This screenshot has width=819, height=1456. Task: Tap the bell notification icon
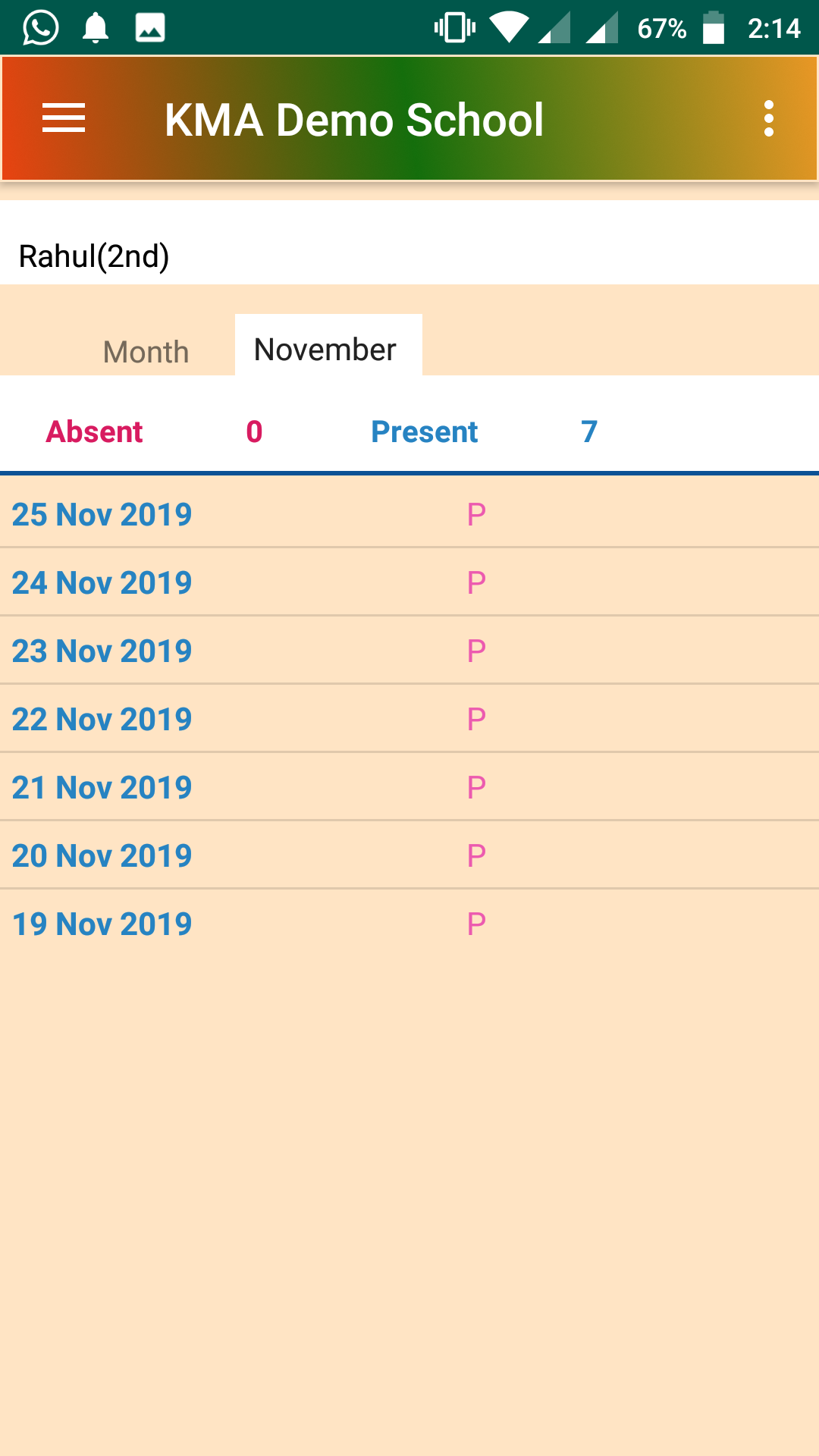96,28
